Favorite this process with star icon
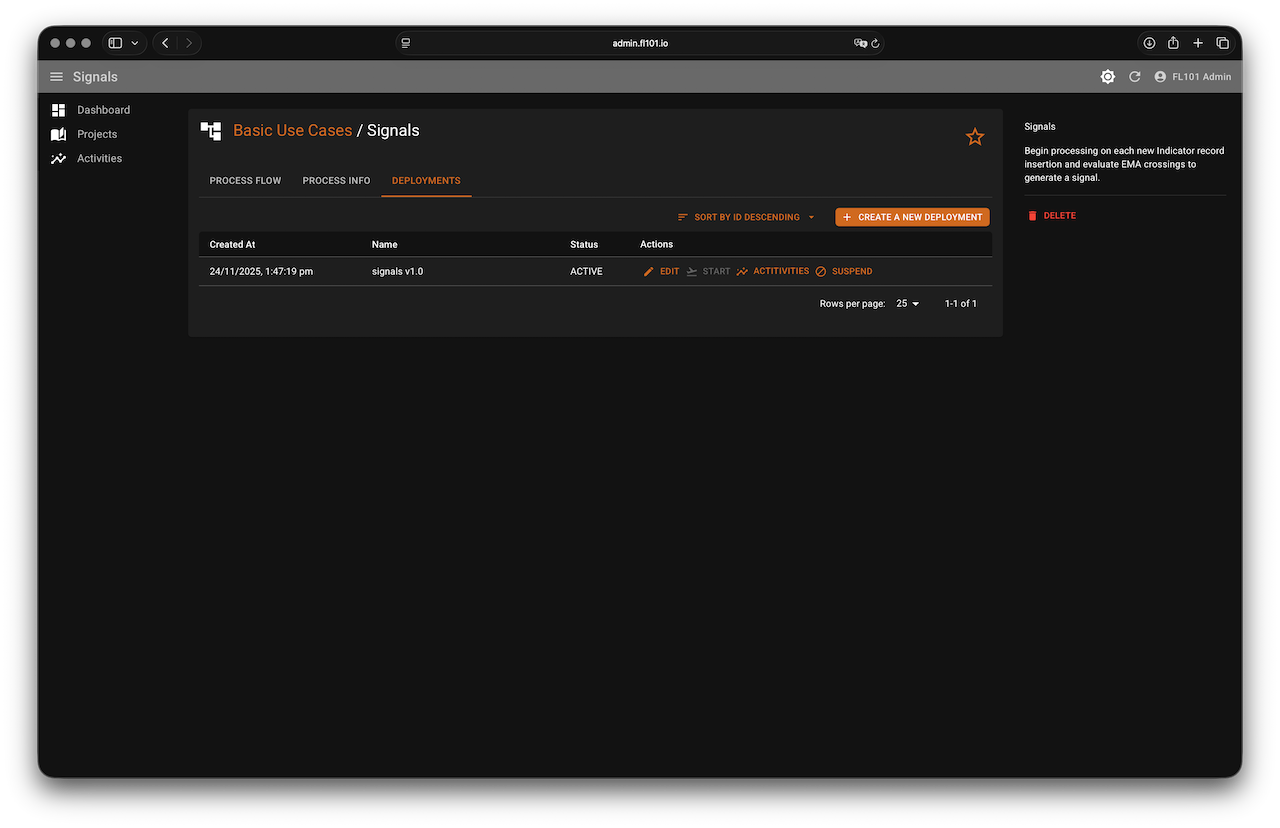Viewport: 1280px width, 828px height. (974, 137)
